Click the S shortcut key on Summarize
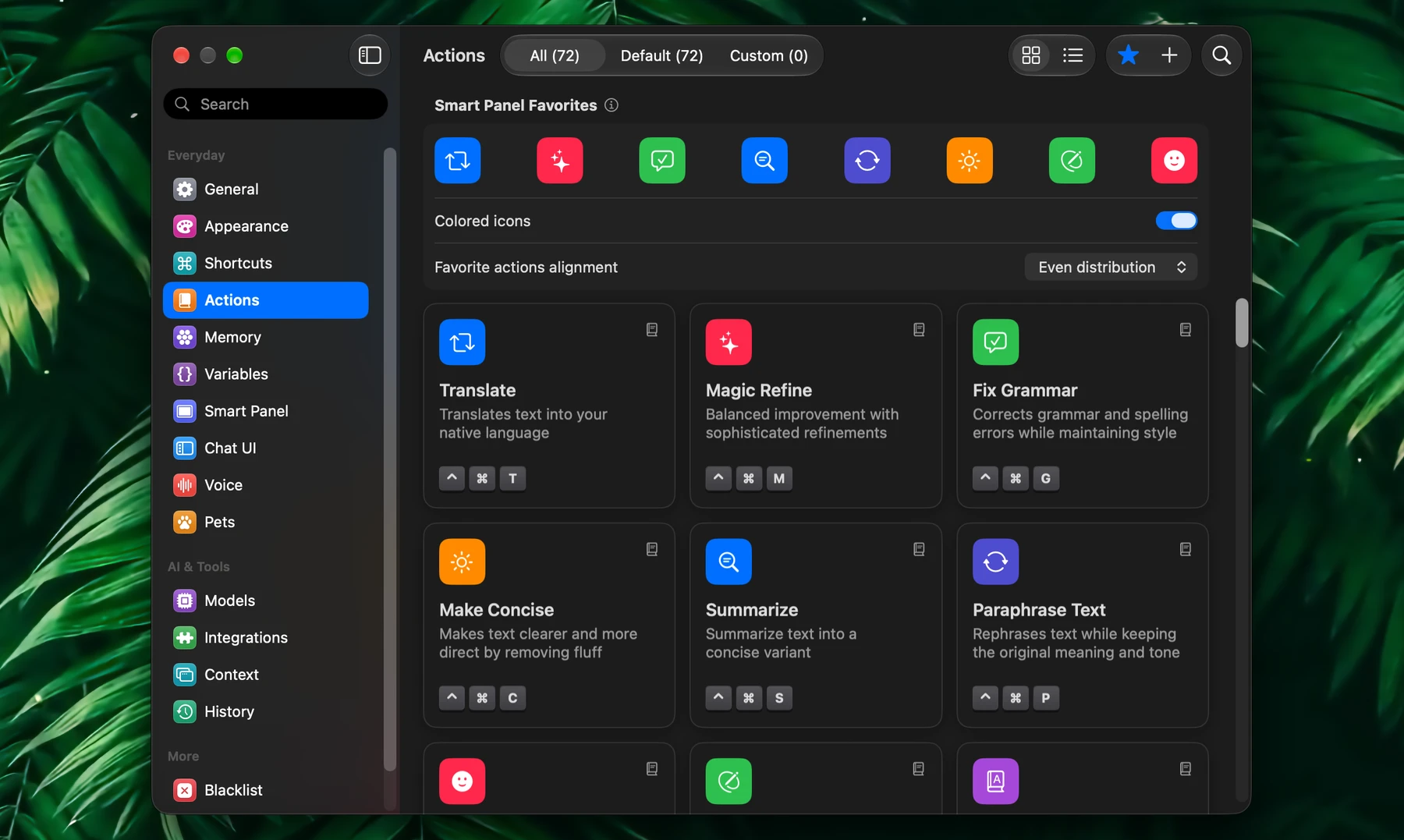This screenshot has height=840, width=1404. tap(779, 698)
